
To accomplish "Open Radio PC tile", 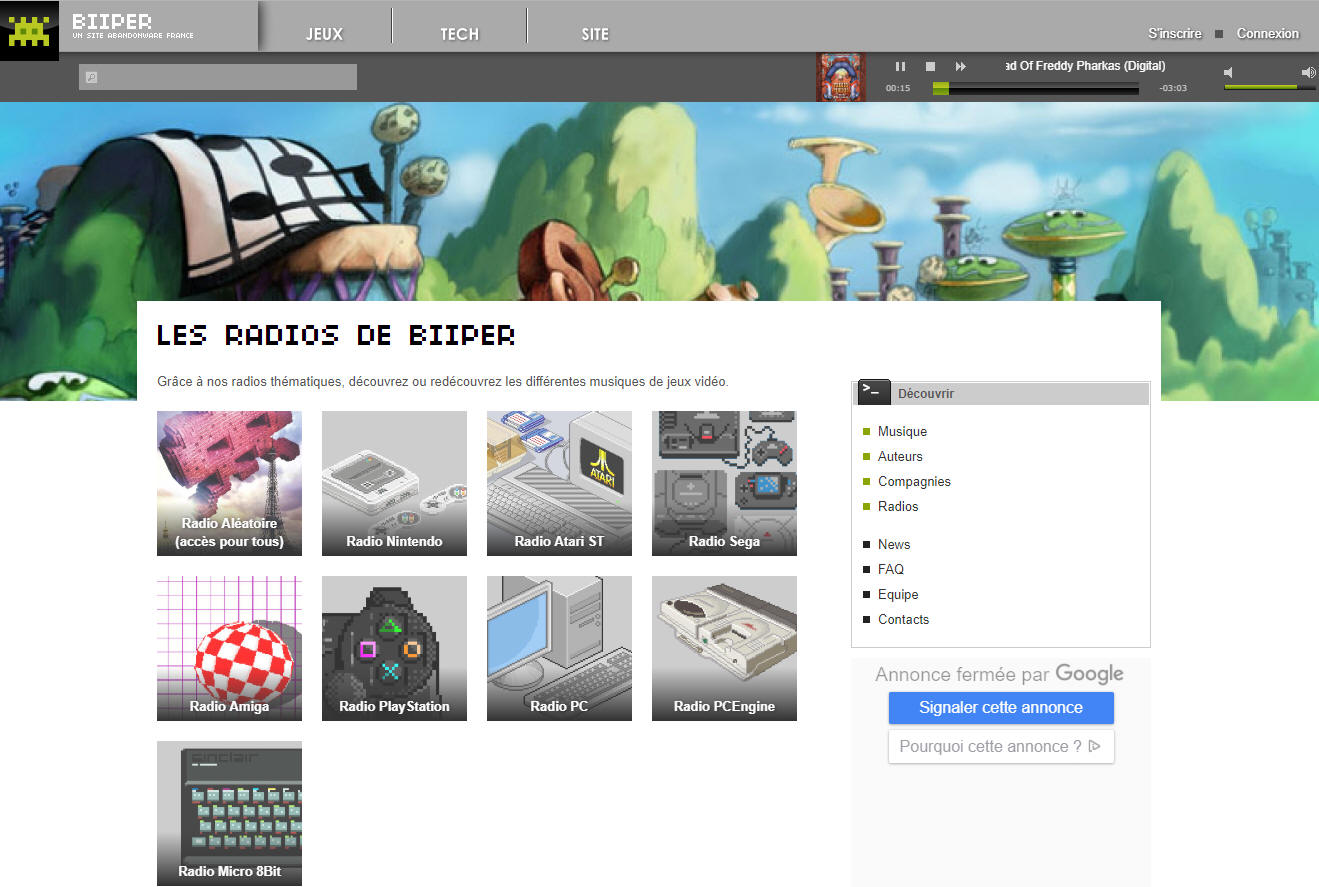I will [559, 648].
